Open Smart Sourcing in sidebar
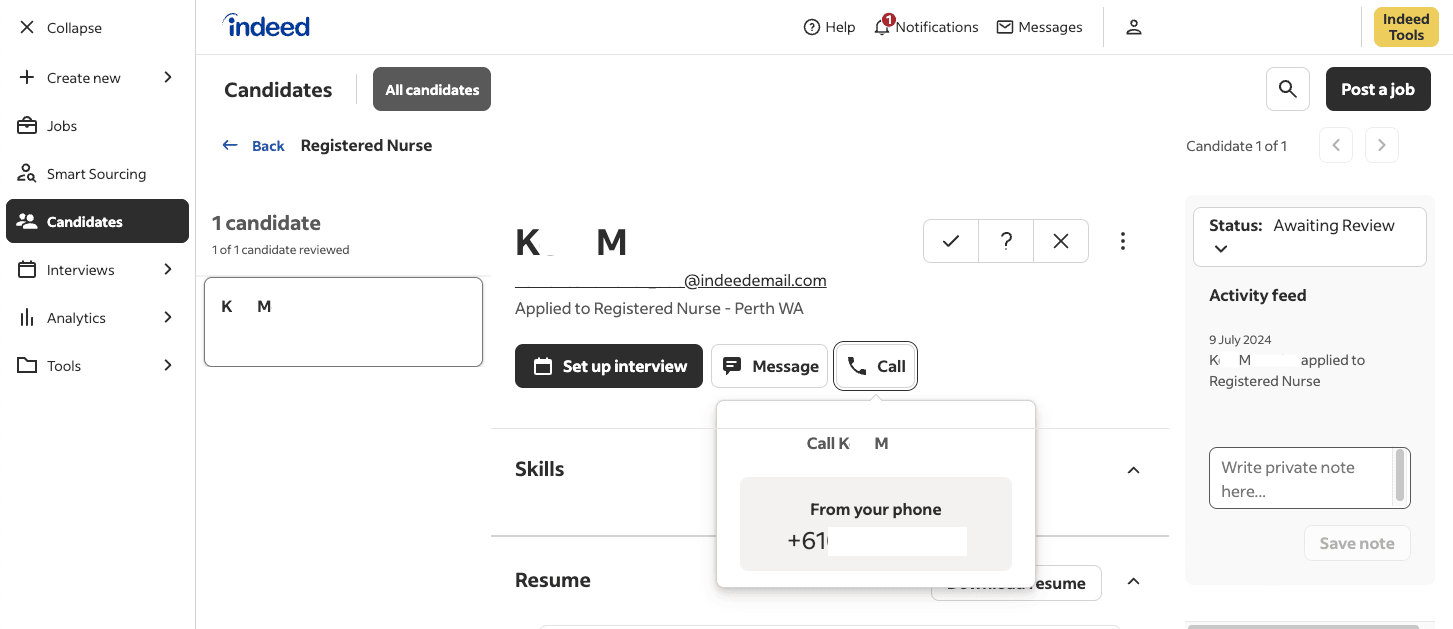1453x629 pixels. coord(96,174)
